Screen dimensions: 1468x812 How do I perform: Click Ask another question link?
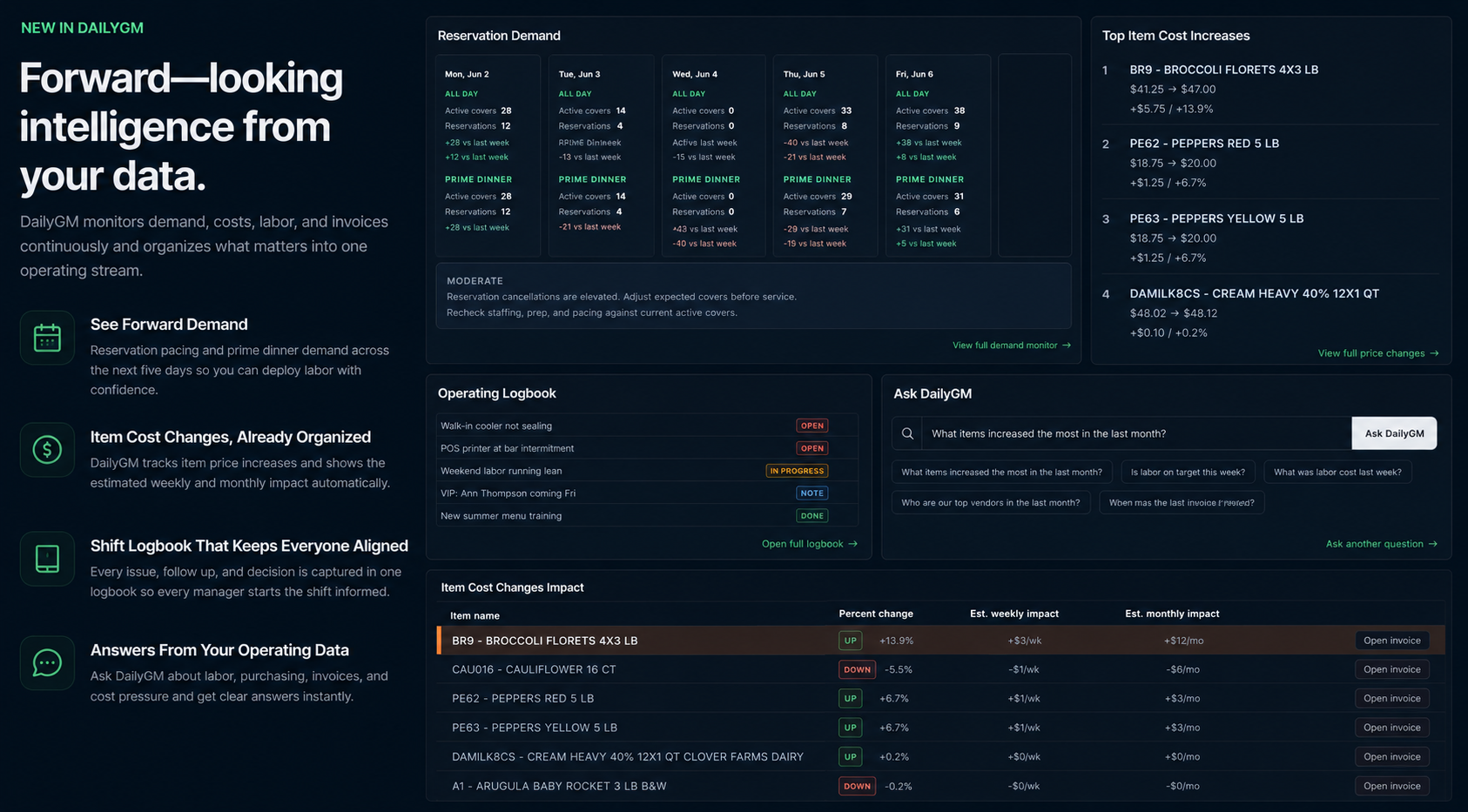(x=1381, y=544)
